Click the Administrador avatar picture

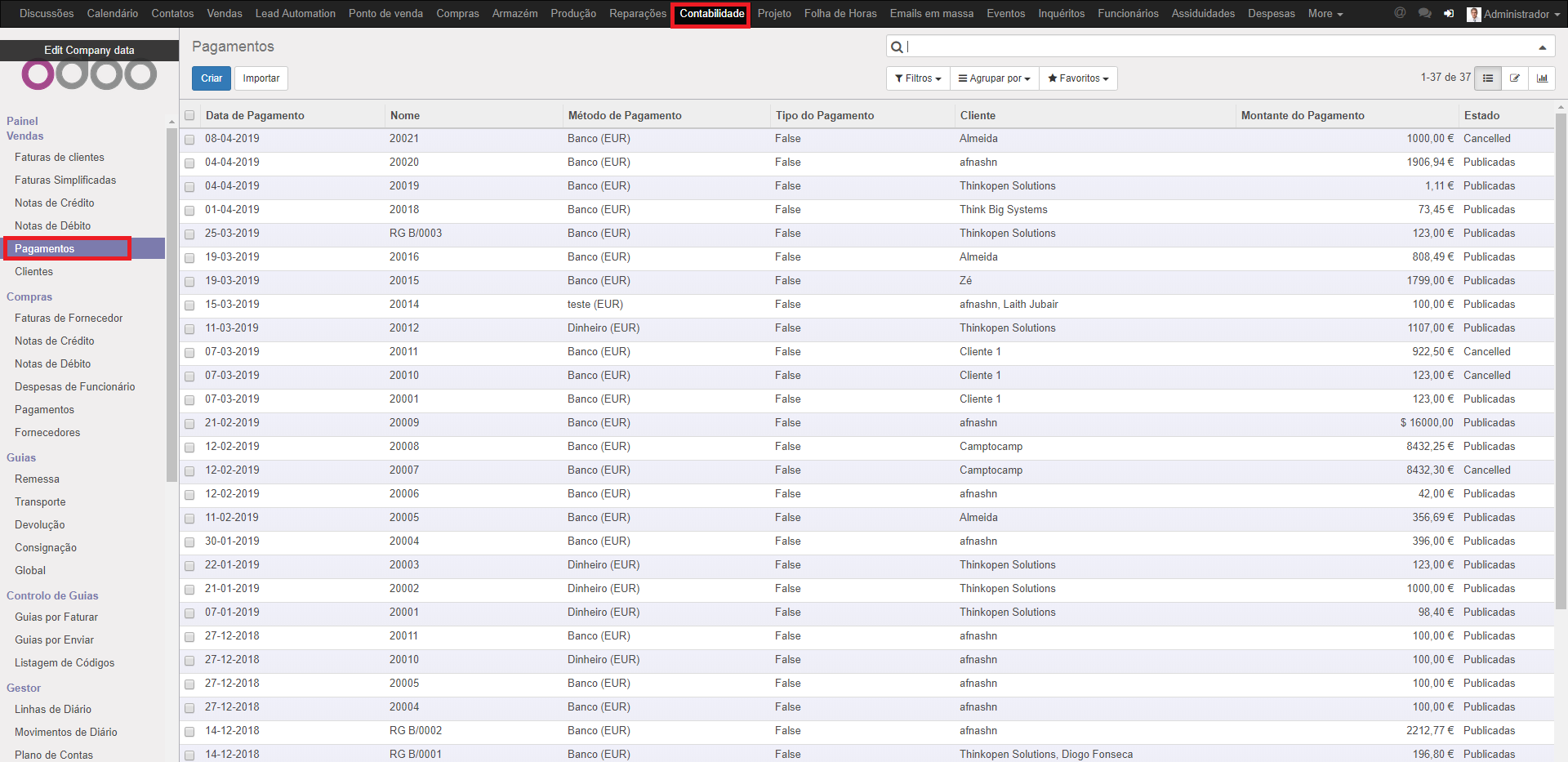pos(1474,14)
